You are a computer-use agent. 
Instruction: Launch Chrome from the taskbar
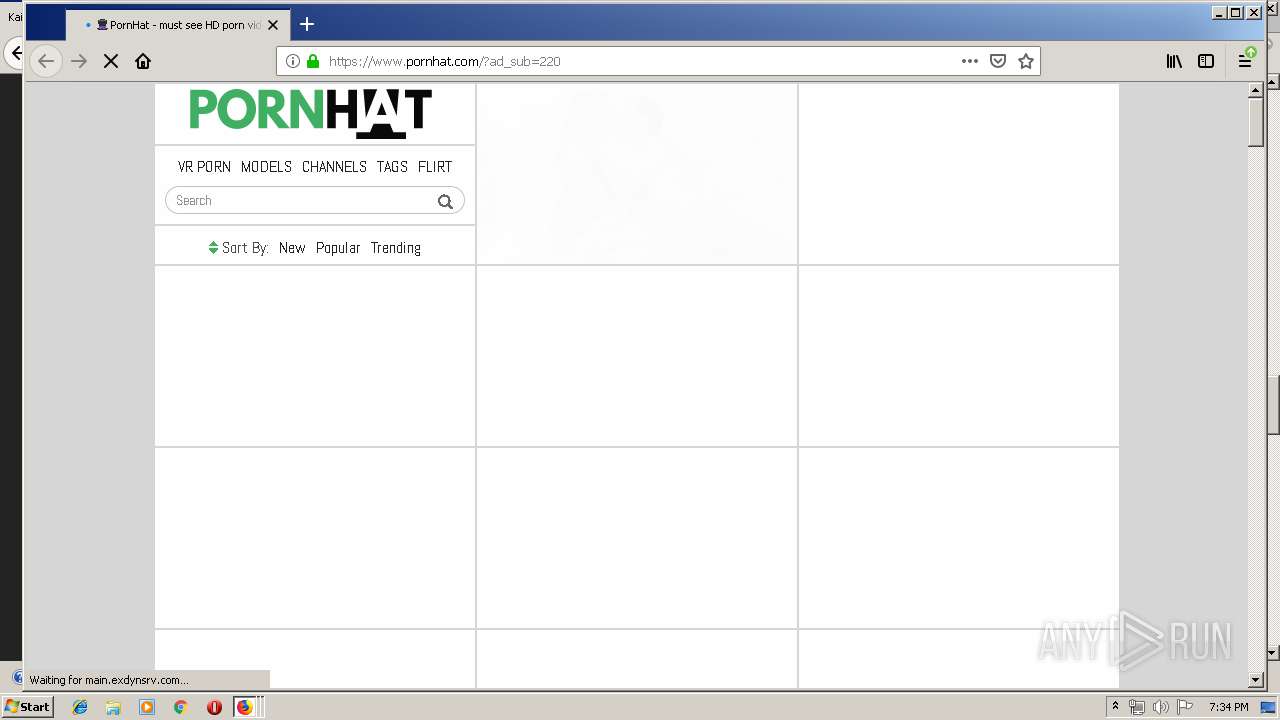click(181, 707)
